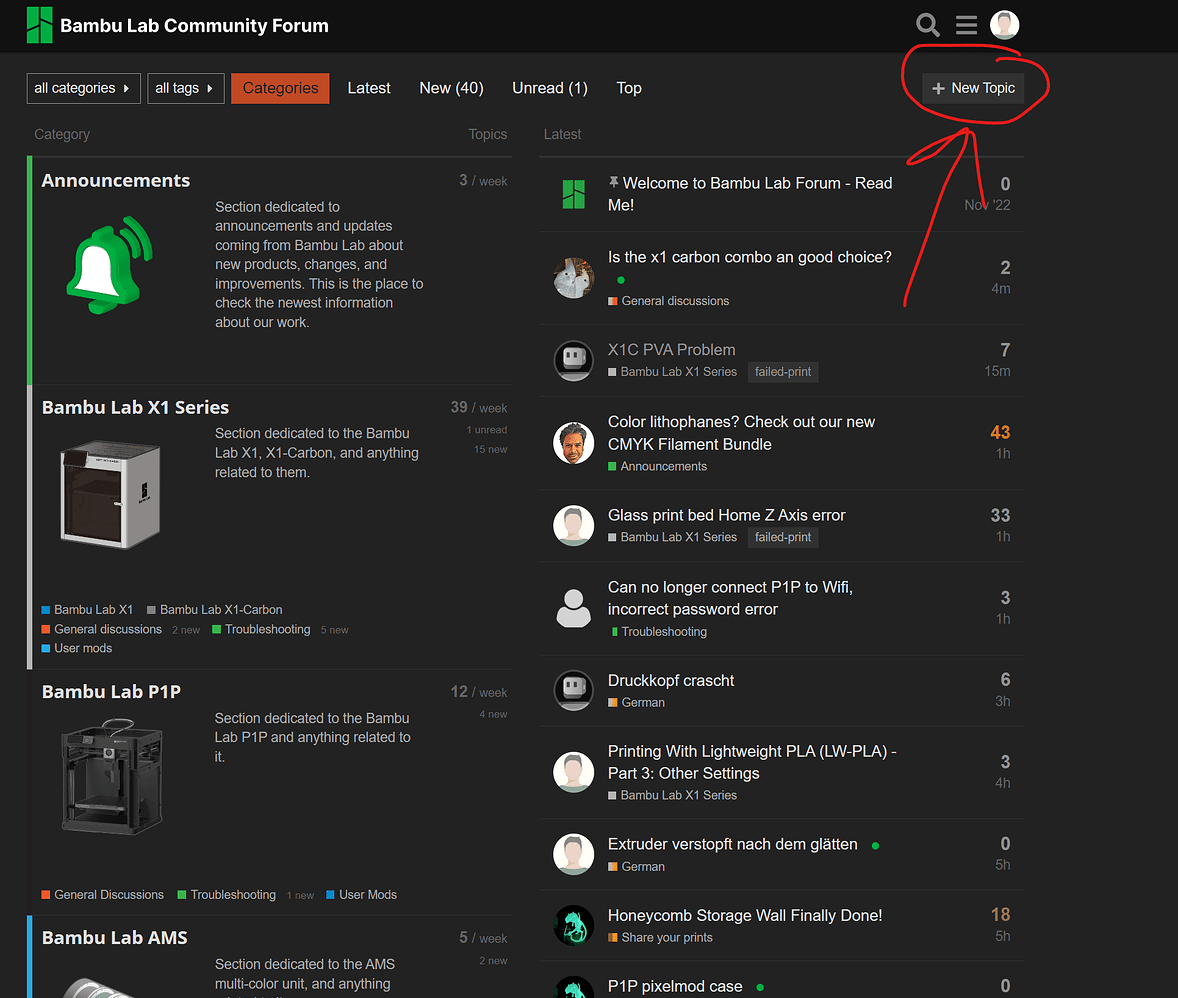Open the P1P pixelmod case topic
Screen dimensions: 1178x998
675,986
